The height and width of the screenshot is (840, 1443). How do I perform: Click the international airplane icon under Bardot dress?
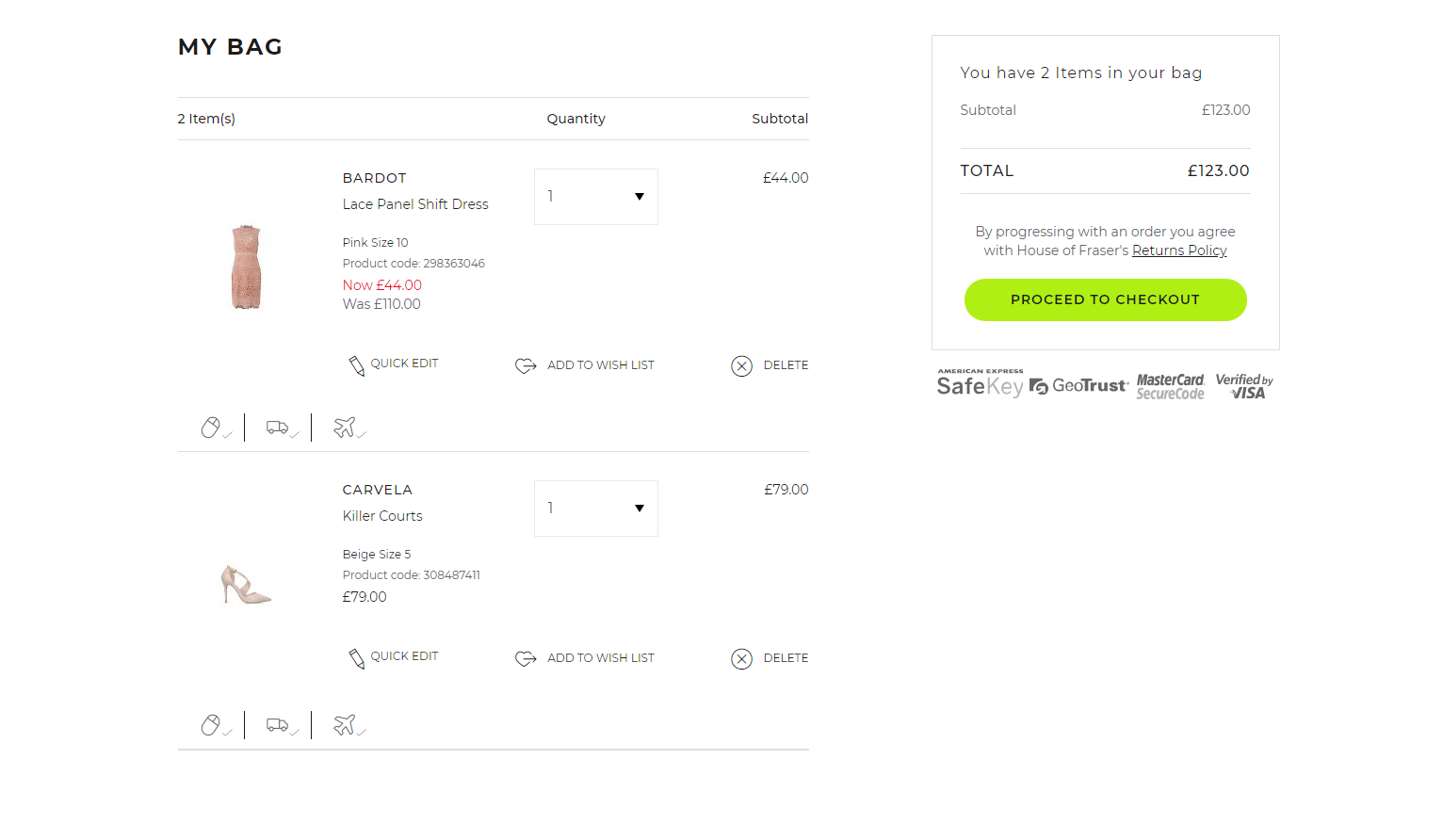(345, 428)
